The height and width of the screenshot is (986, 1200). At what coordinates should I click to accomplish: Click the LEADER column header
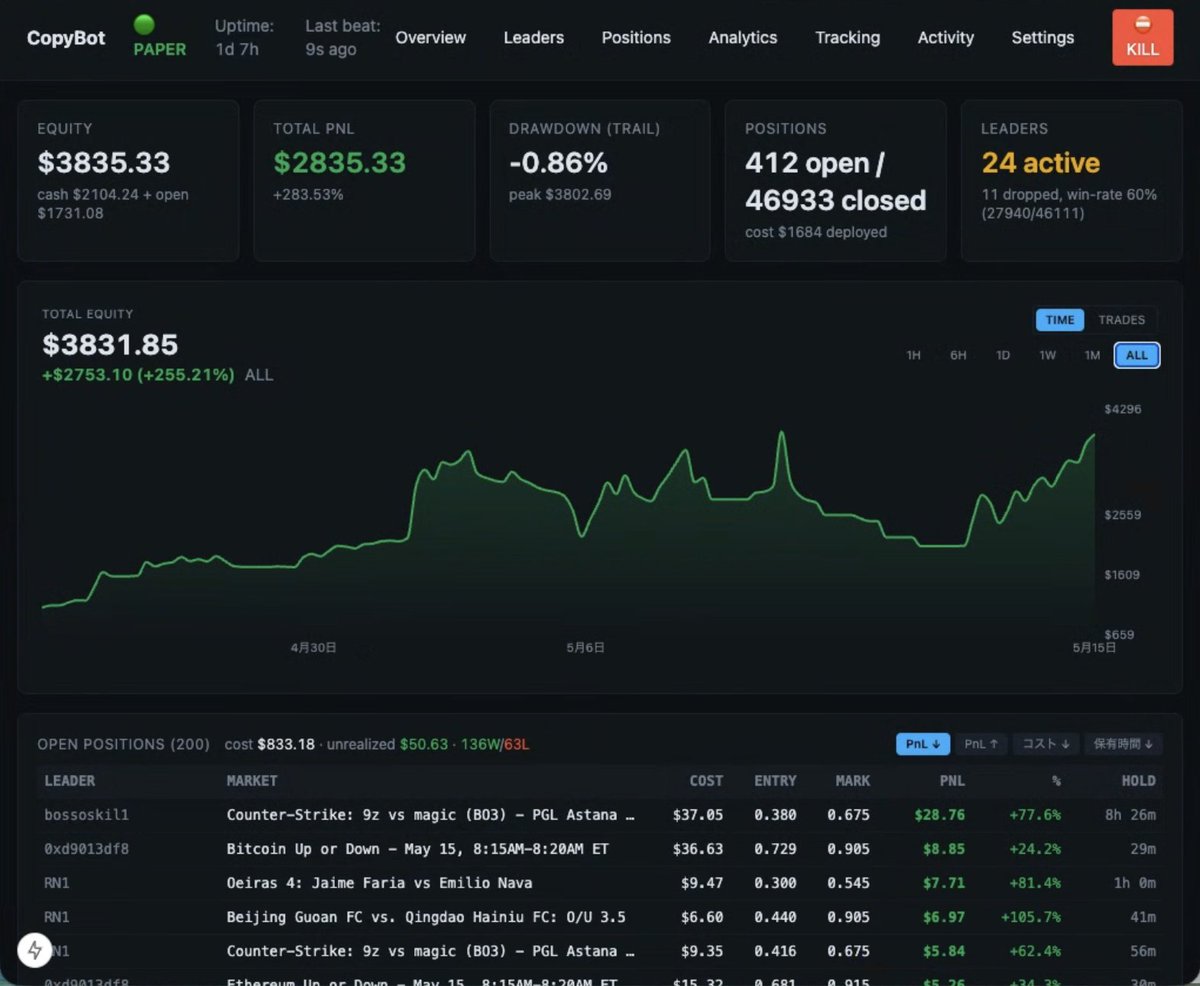[70, 781]
